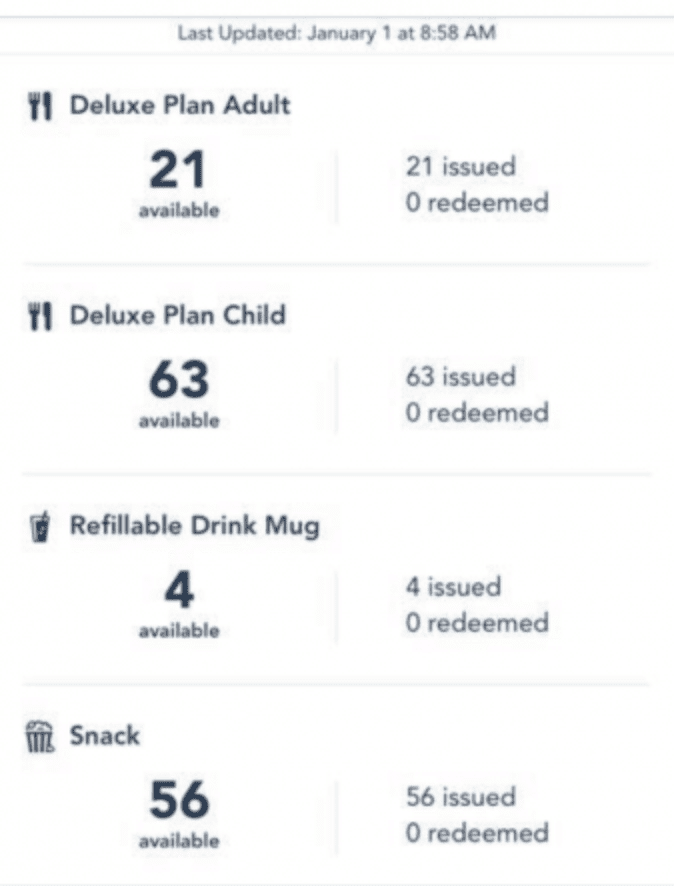674x886 pixels.
Task: Click the 56 available snack count
Action: [178, 802]
